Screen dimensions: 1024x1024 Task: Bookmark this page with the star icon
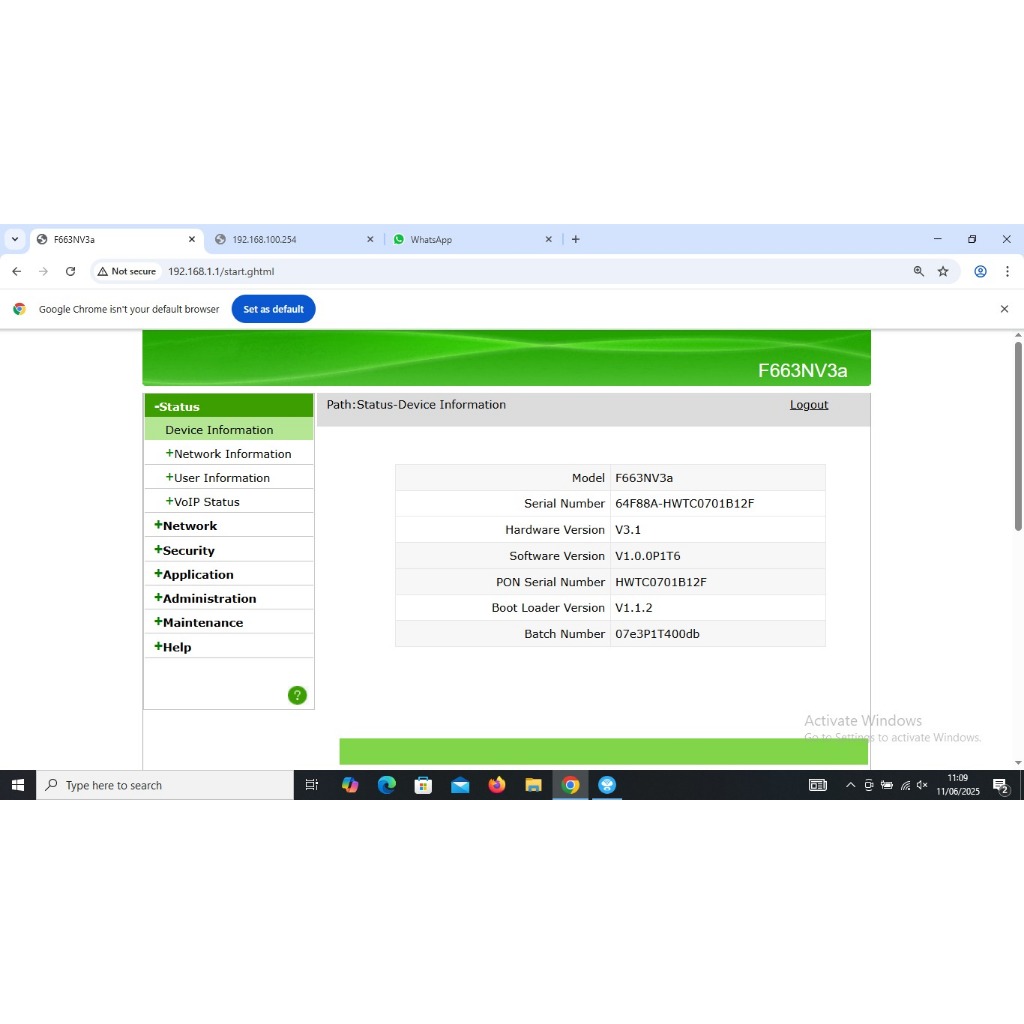(x=943, y=271)
